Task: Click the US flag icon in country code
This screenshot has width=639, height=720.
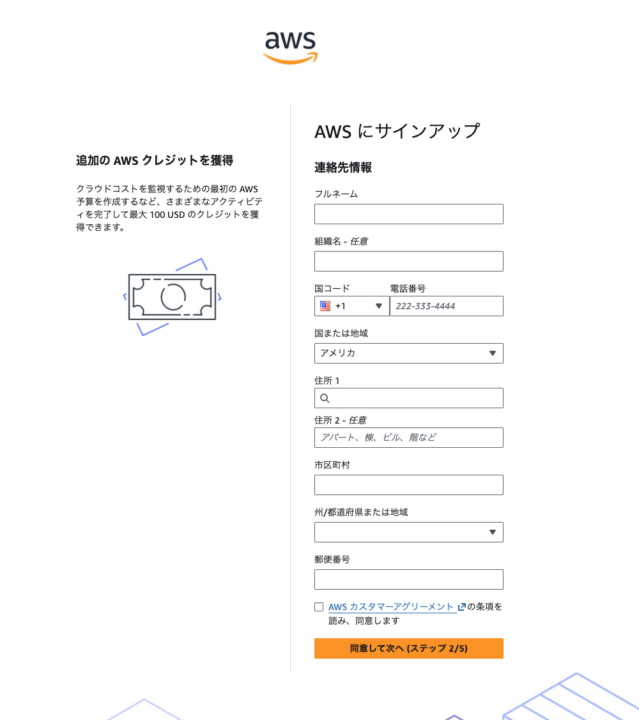Action: 325,306
